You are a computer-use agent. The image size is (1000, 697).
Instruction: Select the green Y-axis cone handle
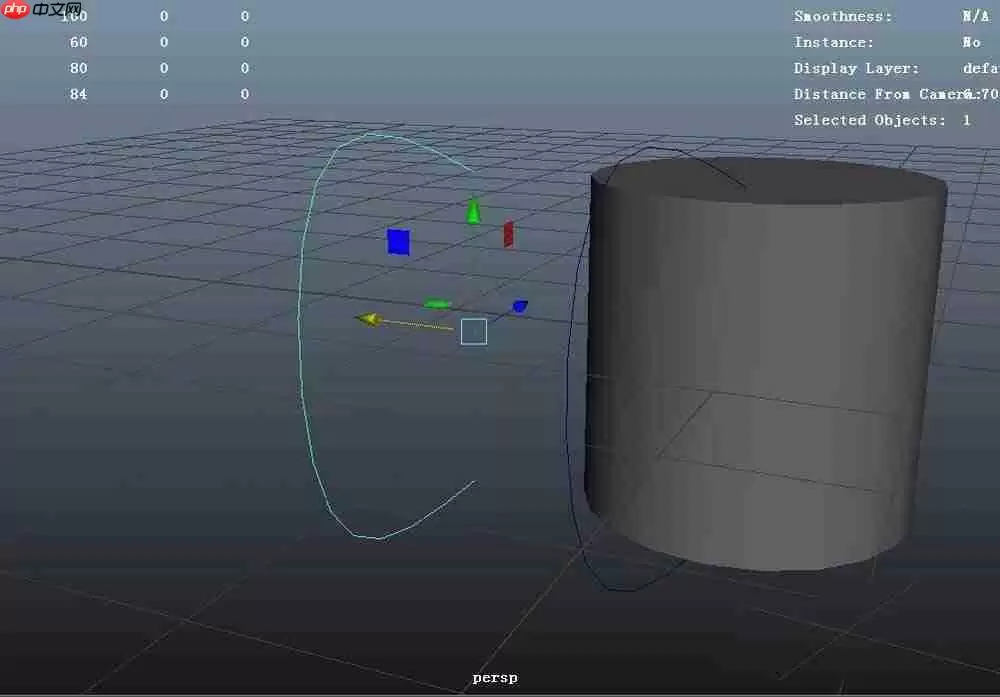(x=472, y=210)
